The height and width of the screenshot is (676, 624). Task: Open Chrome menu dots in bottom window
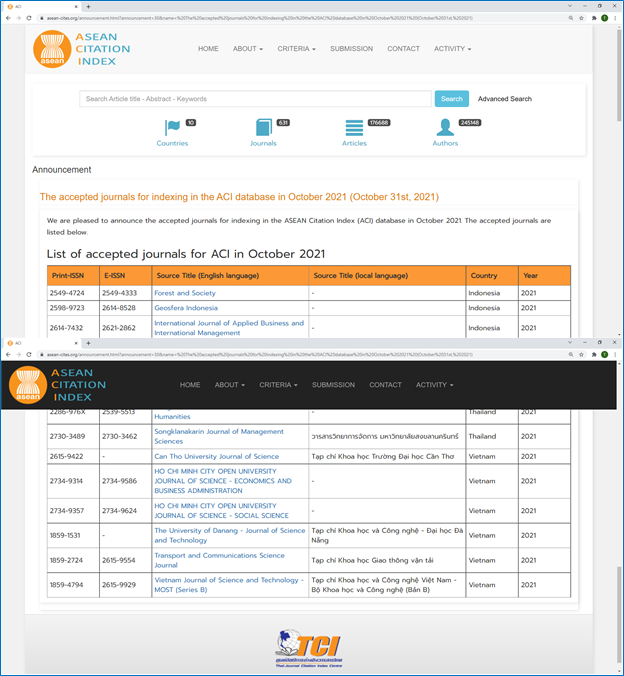tap(615, 354)
